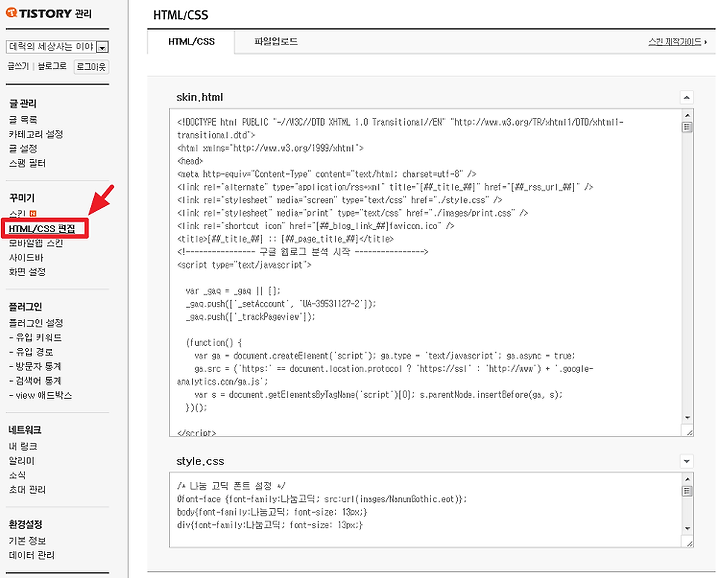The height and width of the screenshot is (578, 720).
Task: Click the 로그아웃 button
Action: point(91,67)
